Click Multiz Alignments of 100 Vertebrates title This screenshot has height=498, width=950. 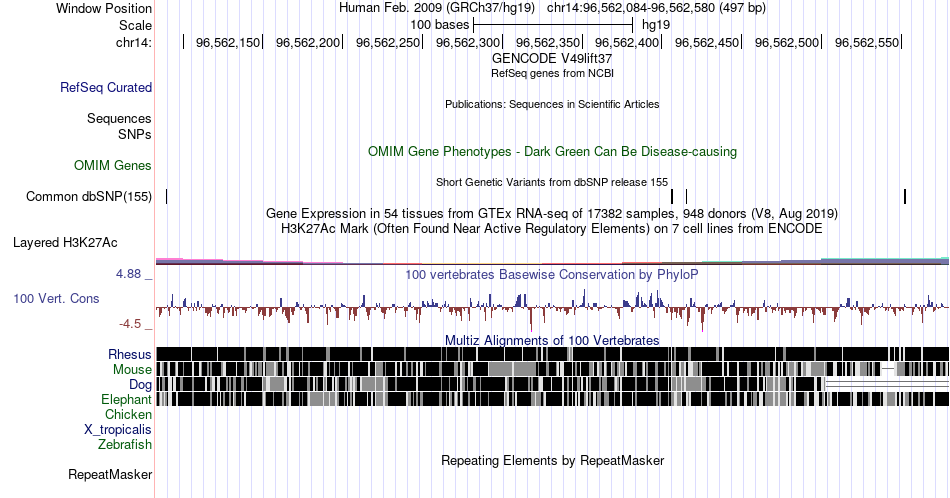(552, 340)
